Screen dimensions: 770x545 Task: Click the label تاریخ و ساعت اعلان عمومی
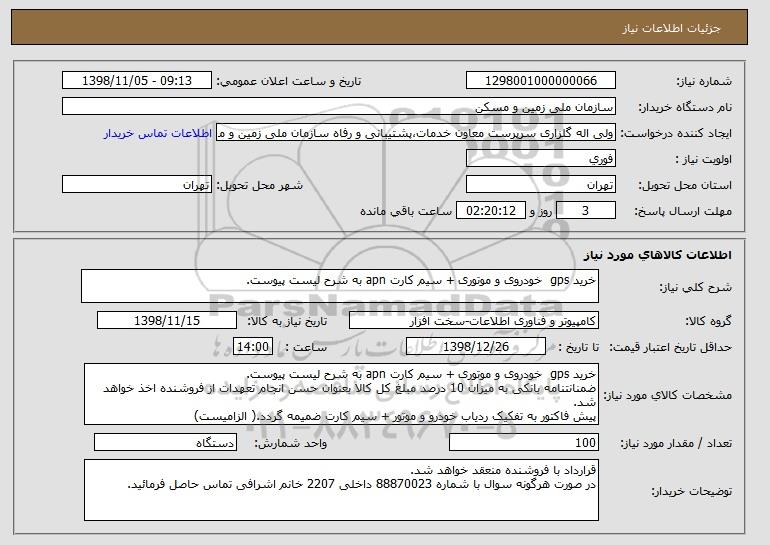click(x=289, y=81)
